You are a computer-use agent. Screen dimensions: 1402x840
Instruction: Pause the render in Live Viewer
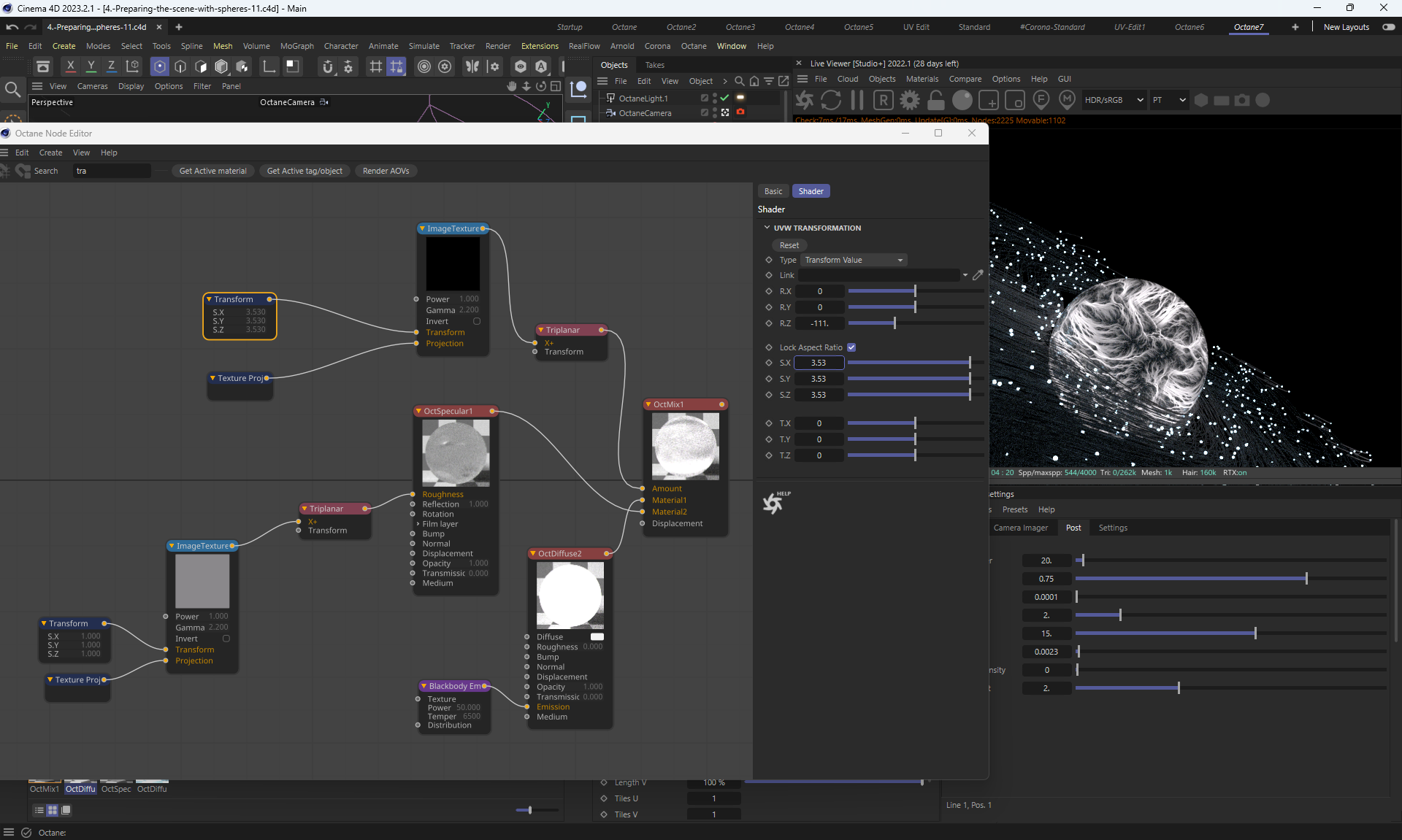click(857, 100)
